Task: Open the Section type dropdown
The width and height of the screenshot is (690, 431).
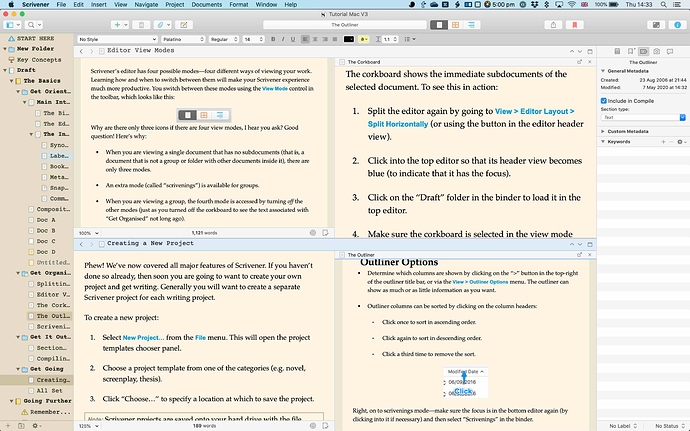Action: coord(643,118)
